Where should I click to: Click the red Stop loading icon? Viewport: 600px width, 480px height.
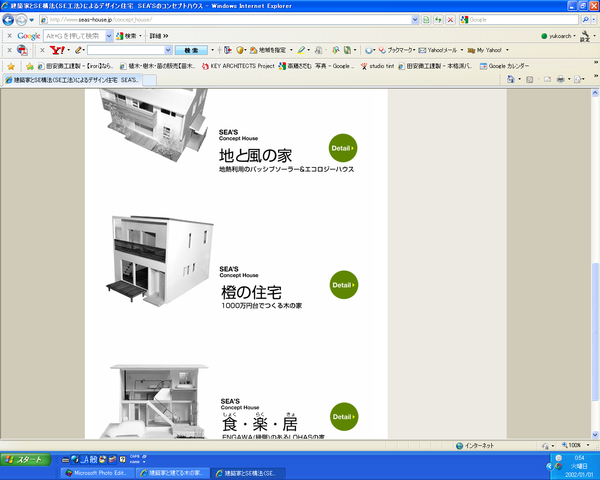point(450,20)
